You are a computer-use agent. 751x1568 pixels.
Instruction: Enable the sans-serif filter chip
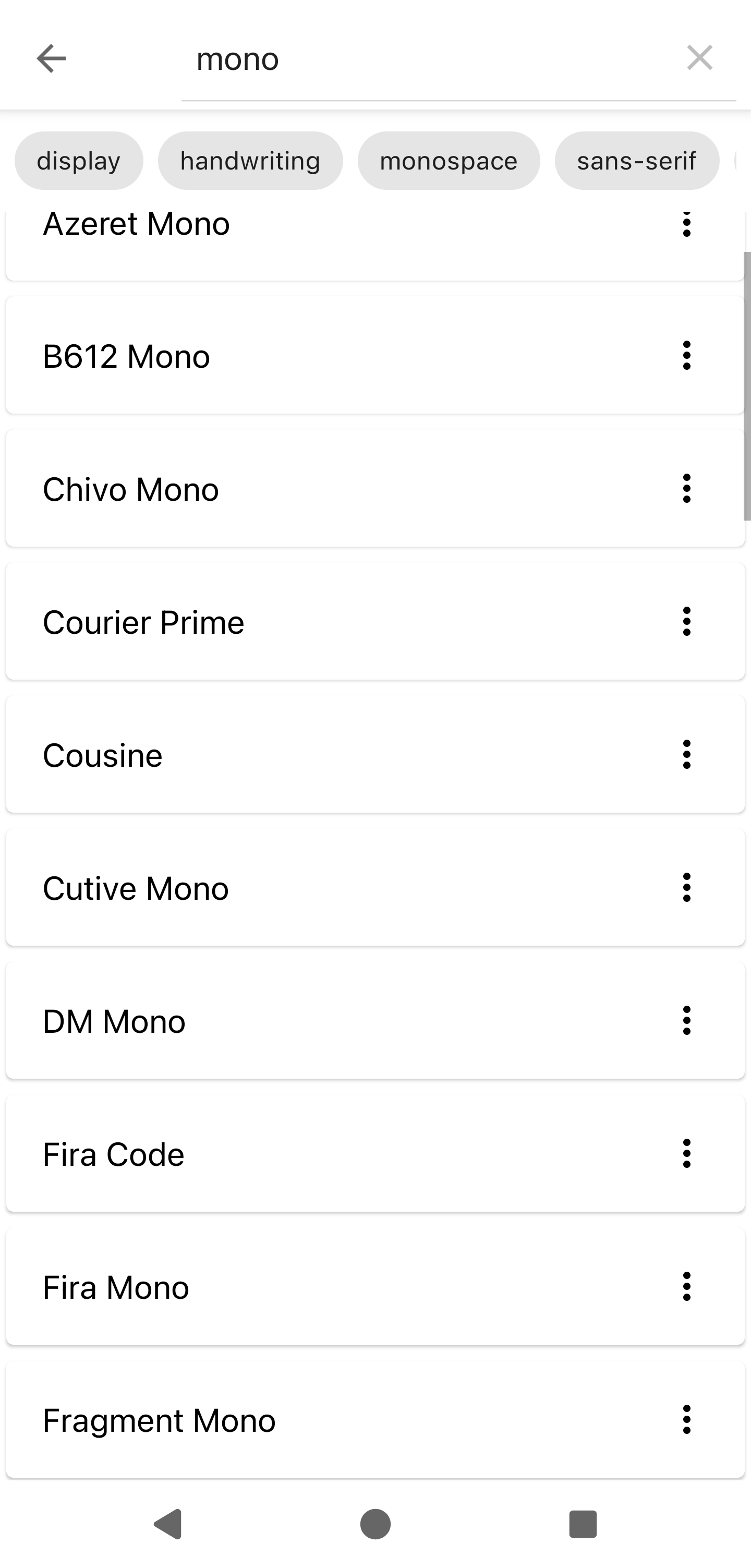tap(637, 161)
